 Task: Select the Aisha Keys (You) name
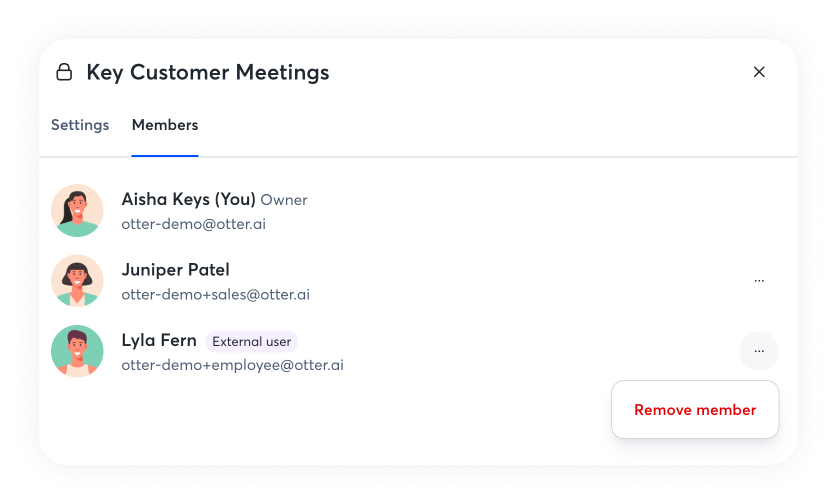coord(188,199)
